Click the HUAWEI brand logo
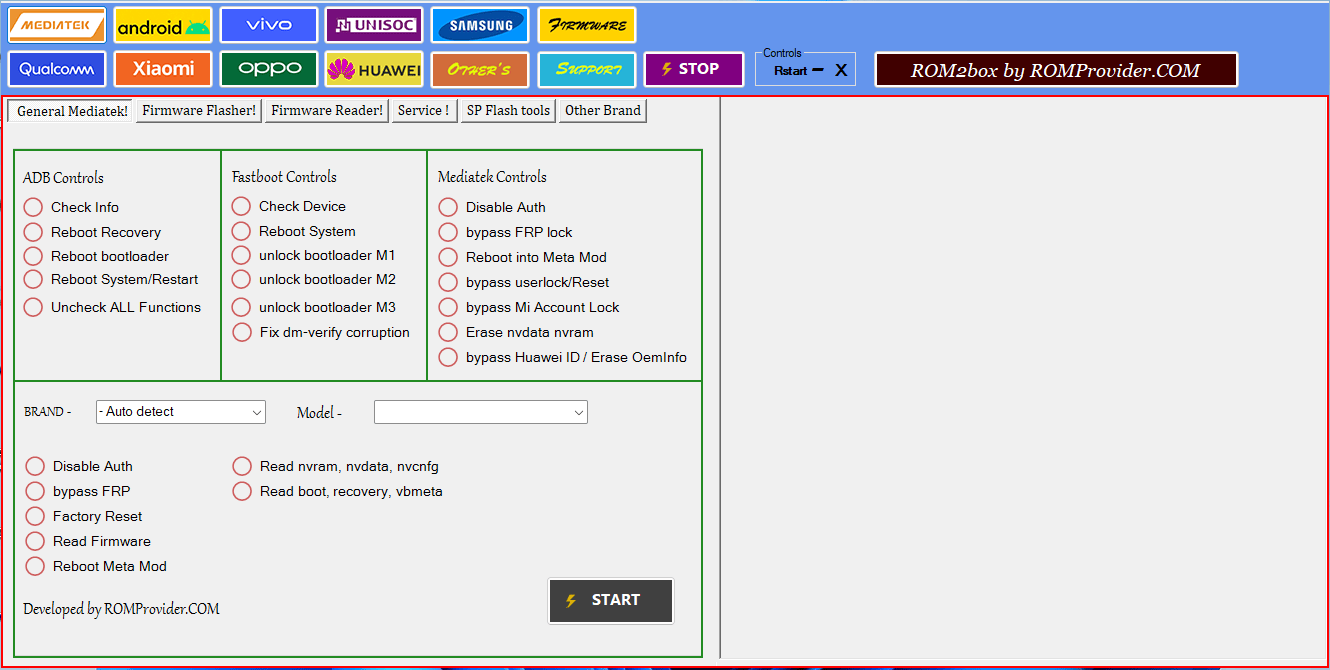Image resolution: width=1330 pixels, height=670 pixels. (373, 69)
